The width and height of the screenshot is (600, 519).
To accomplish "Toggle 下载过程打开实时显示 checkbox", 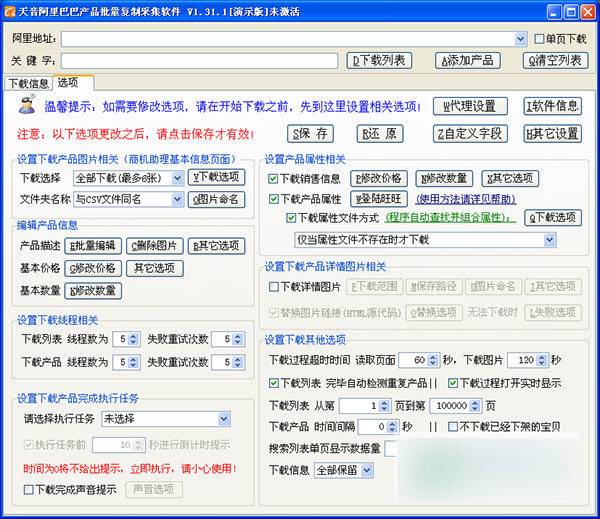I will [453, 383].
